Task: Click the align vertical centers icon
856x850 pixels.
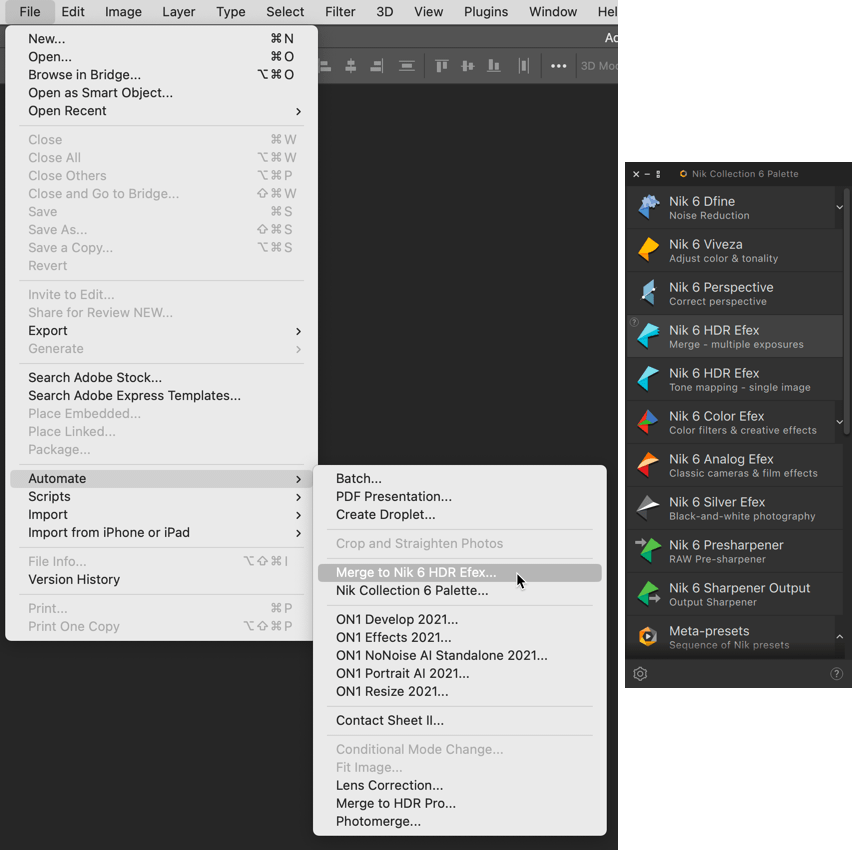Action: [x=468, y=67]
